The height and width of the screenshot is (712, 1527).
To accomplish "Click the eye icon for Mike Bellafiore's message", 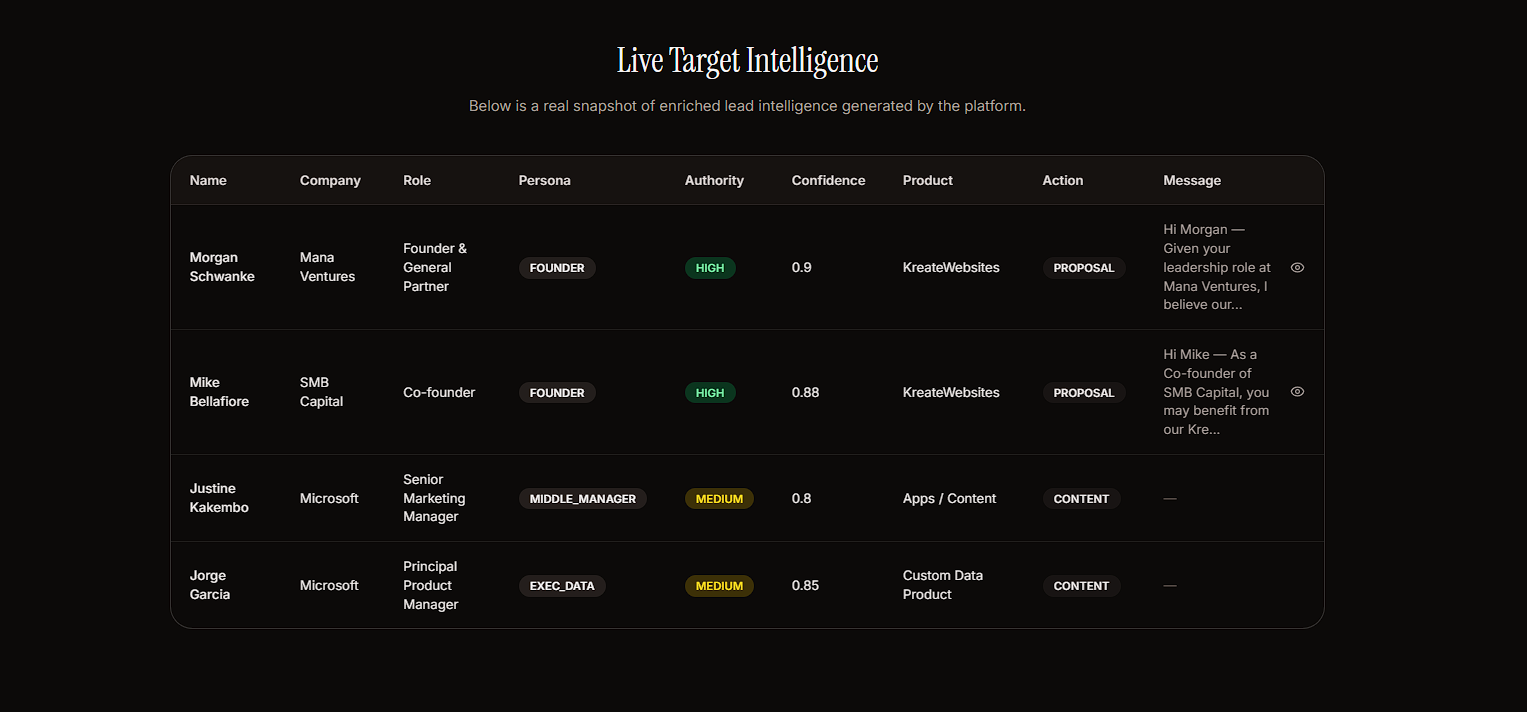I will 1297,391.
